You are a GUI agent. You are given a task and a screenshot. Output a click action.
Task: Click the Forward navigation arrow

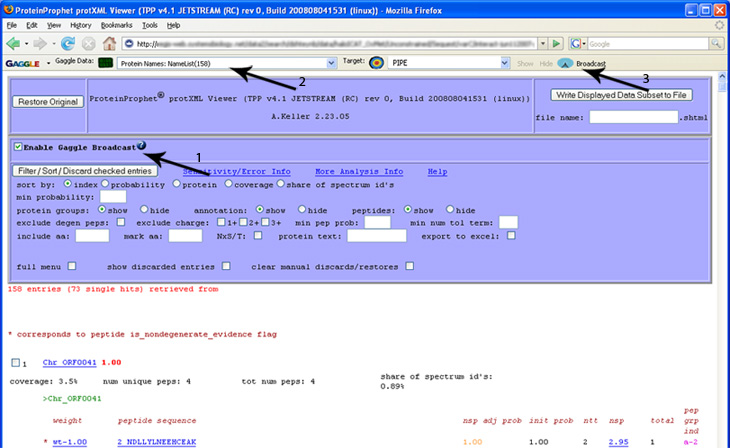coord(40,44)
